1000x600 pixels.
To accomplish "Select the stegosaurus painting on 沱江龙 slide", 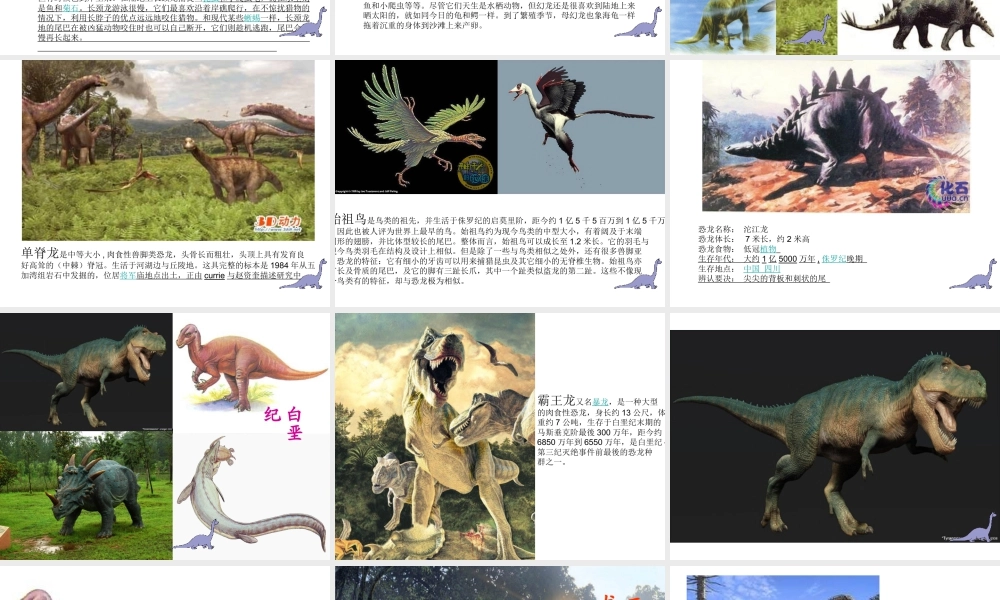I will coord(835,136).
